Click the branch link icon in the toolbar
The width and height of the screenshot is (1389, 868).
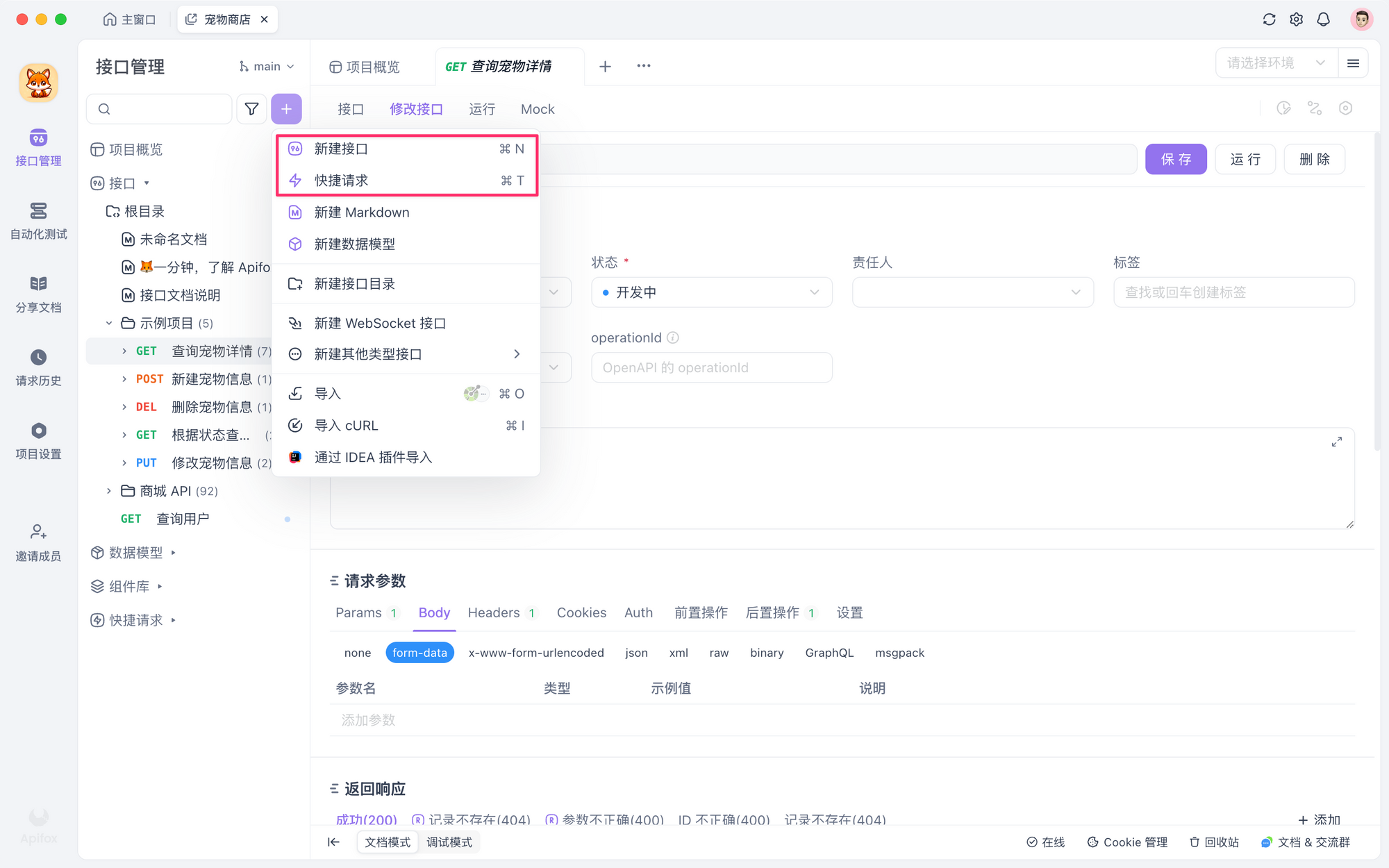pyautogui.click(x=1315, y=108)
